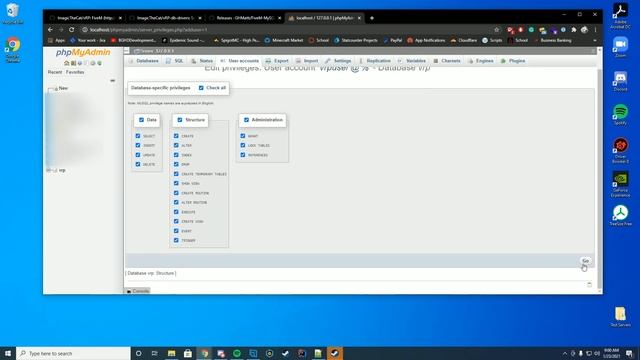Click New in the database tree
Image resolution: width=640 pixels, height=360 pixels.
point(63,88)
